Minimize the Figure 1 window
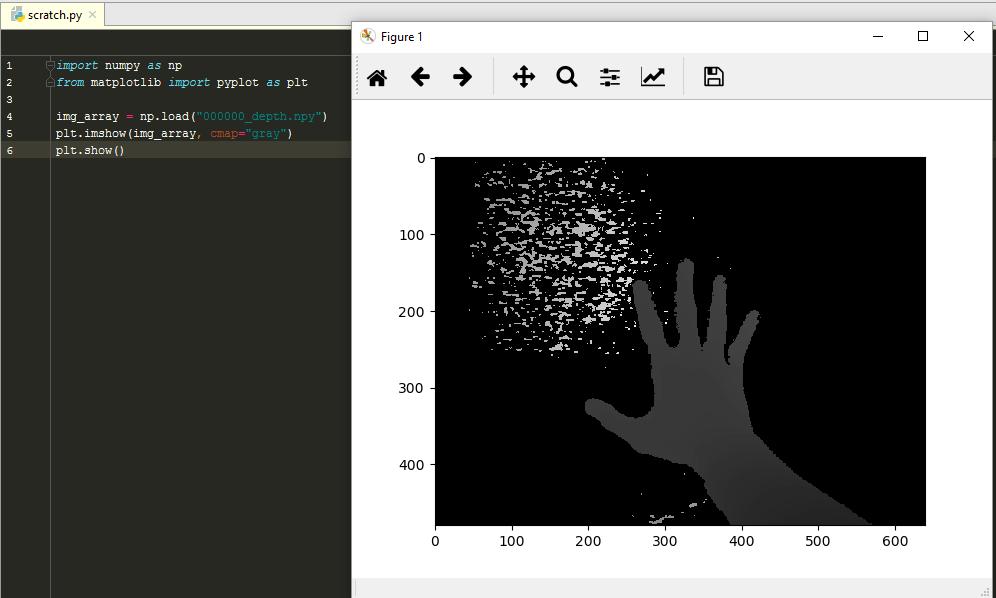 pos(878,36)
